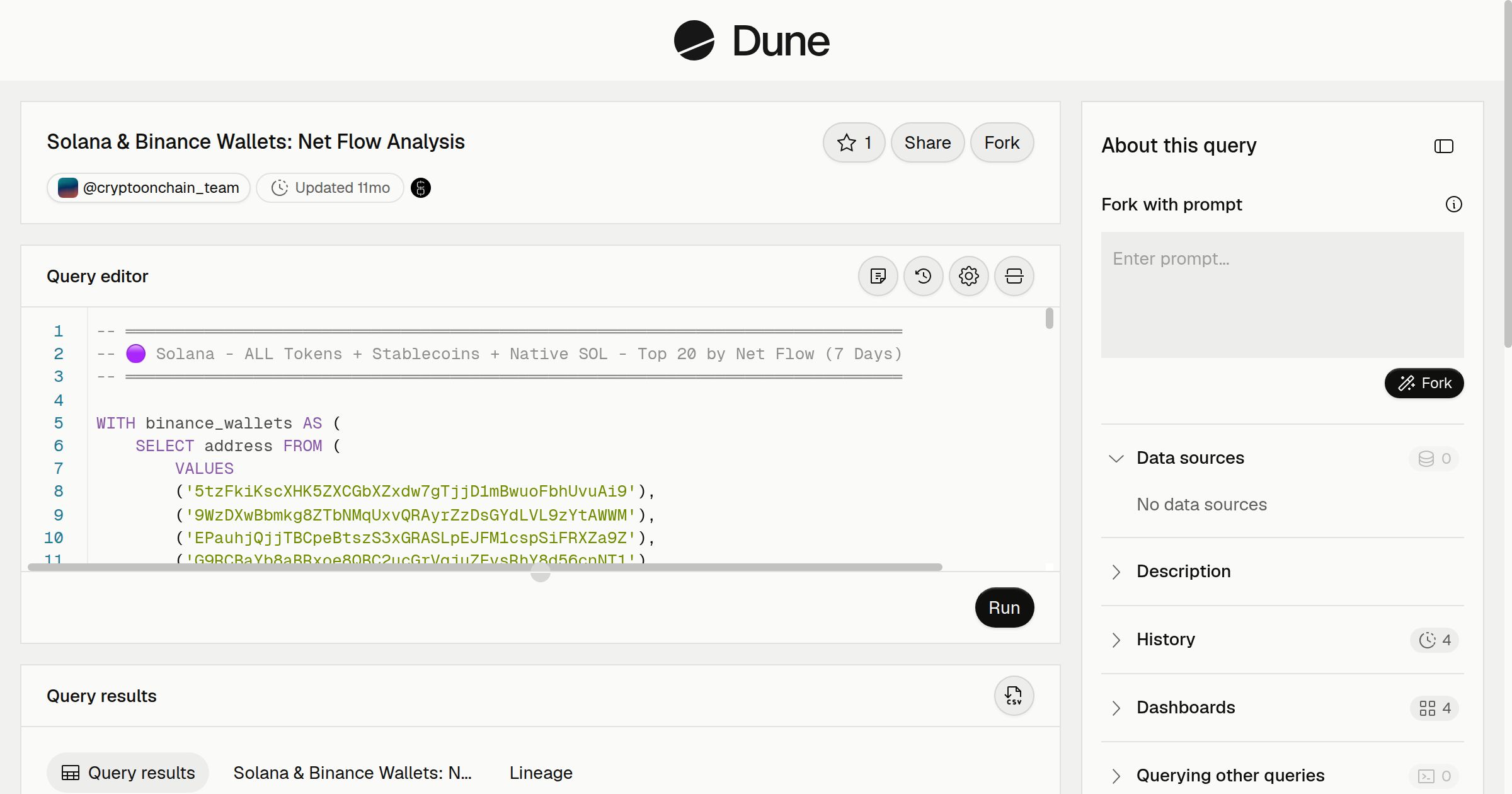Click the Updated 11mo badge
The width and height of the screenshot is (1512, 794).
click(330, 188)
